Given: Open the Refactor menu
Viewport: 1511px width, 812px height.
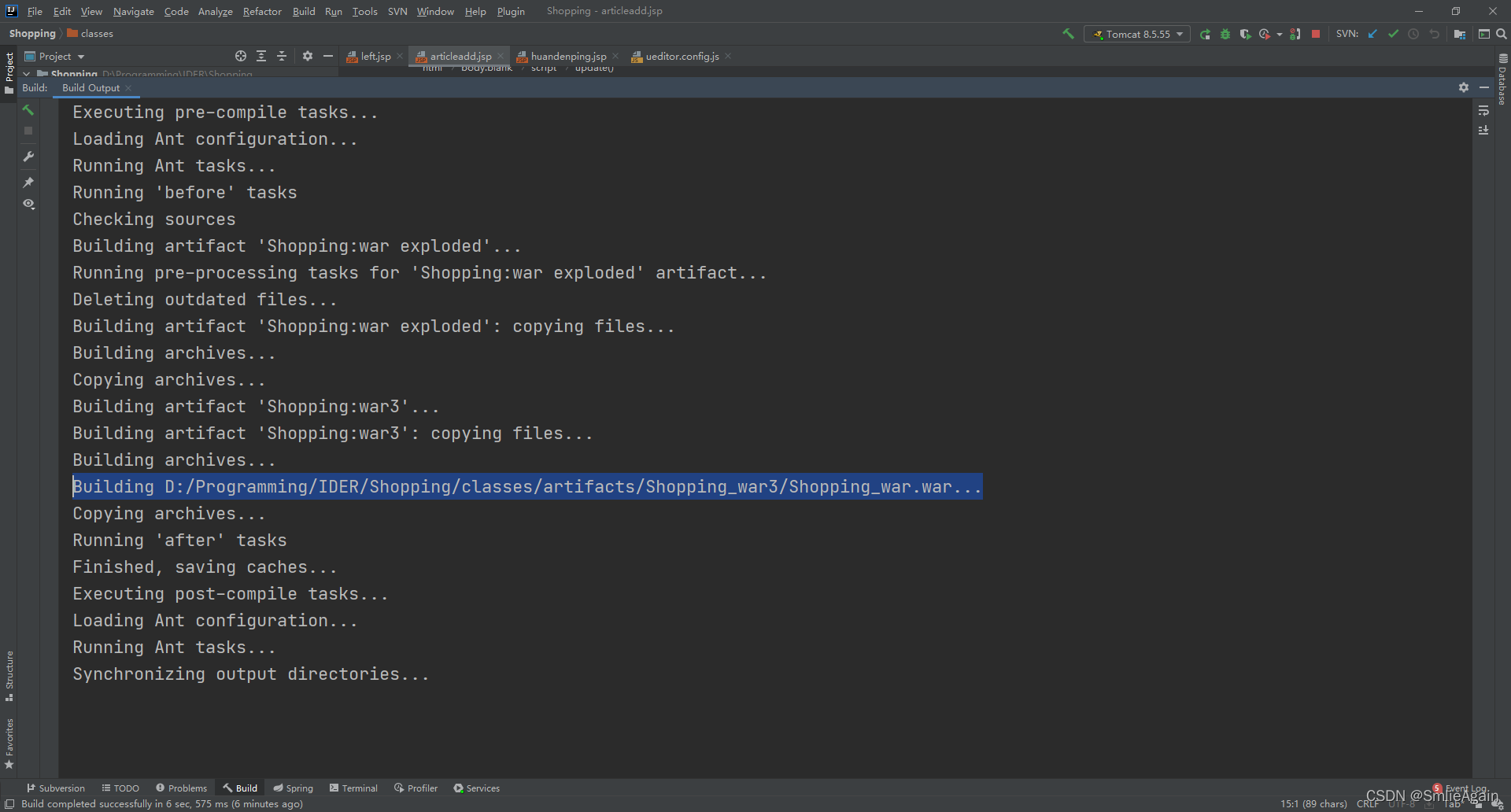Looking at the screenshot, I should [x=262, y=11].
